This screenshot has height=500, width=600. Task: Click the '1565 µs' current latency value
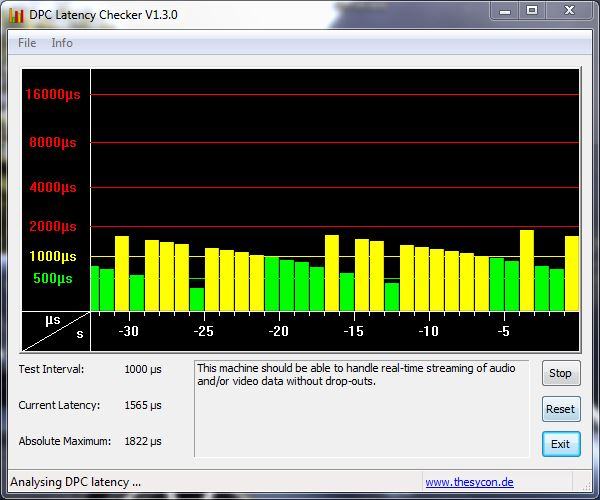[x=143, y=406]
